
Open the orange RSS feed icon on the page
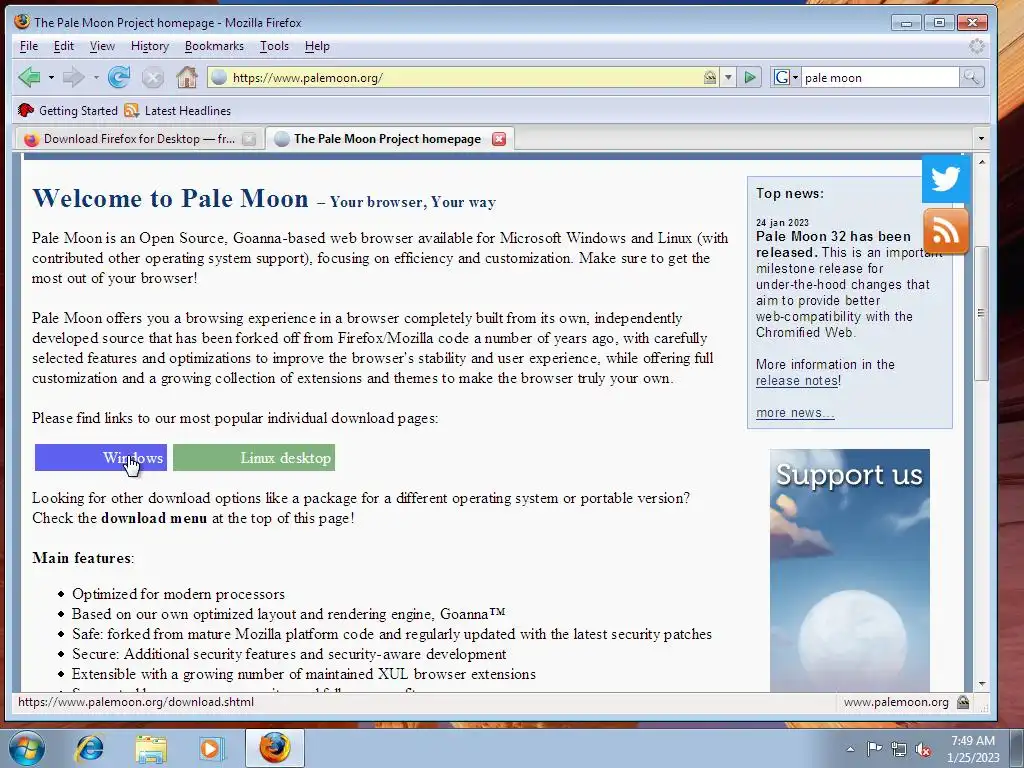946,231
